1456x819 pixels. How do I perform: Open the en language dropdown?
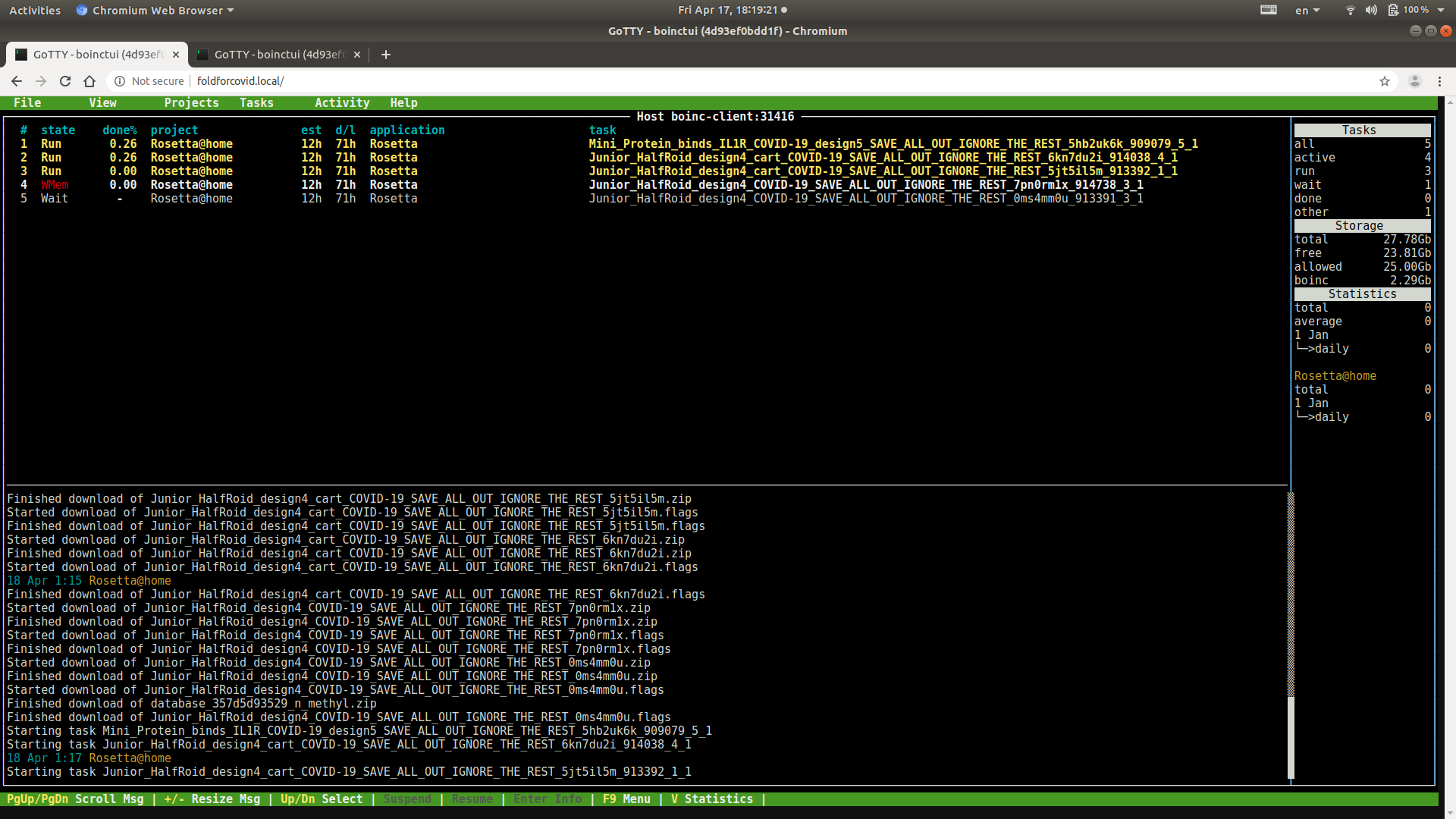tap(1307, 11)
